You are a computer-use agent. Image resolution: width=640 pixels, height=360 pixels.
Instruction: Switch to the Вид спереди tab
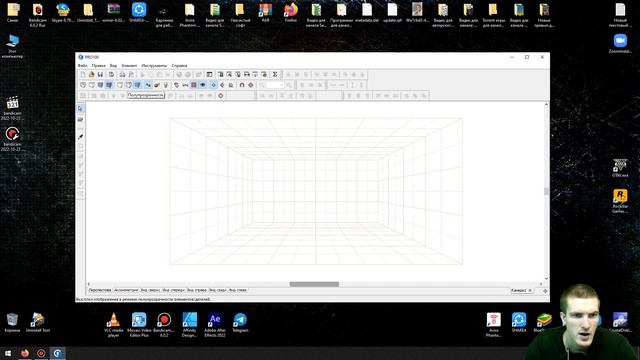click(x=173, y=290)
